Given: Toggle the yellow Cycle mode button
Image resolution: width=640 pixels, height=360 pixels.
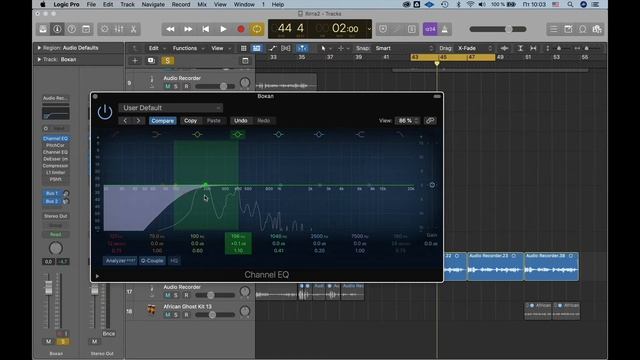Looking at the screenshot, I should [257, 29].
